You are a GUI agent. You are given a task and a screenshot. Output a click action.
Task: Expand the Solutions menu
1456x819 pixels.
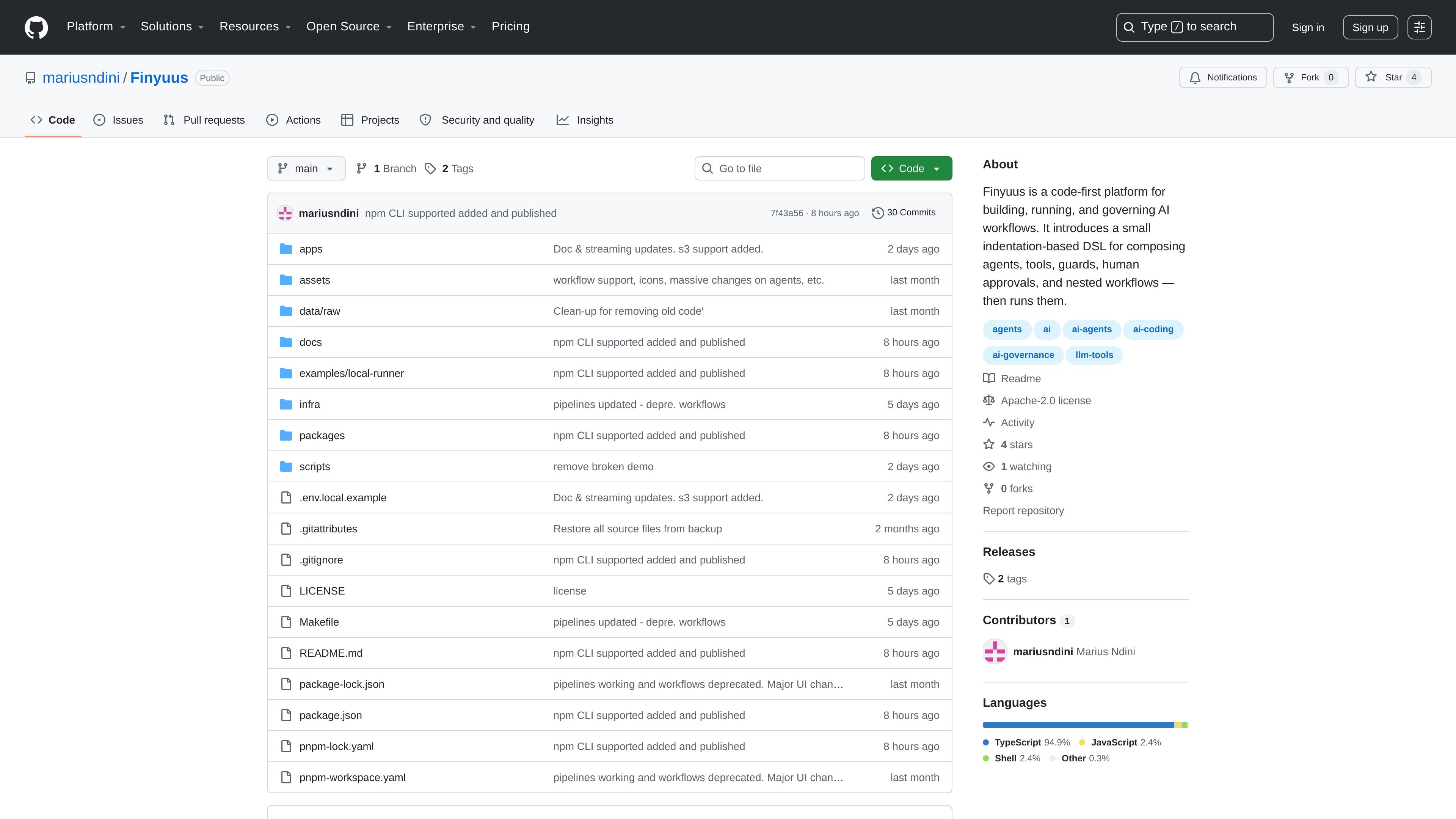pos(172,27)
